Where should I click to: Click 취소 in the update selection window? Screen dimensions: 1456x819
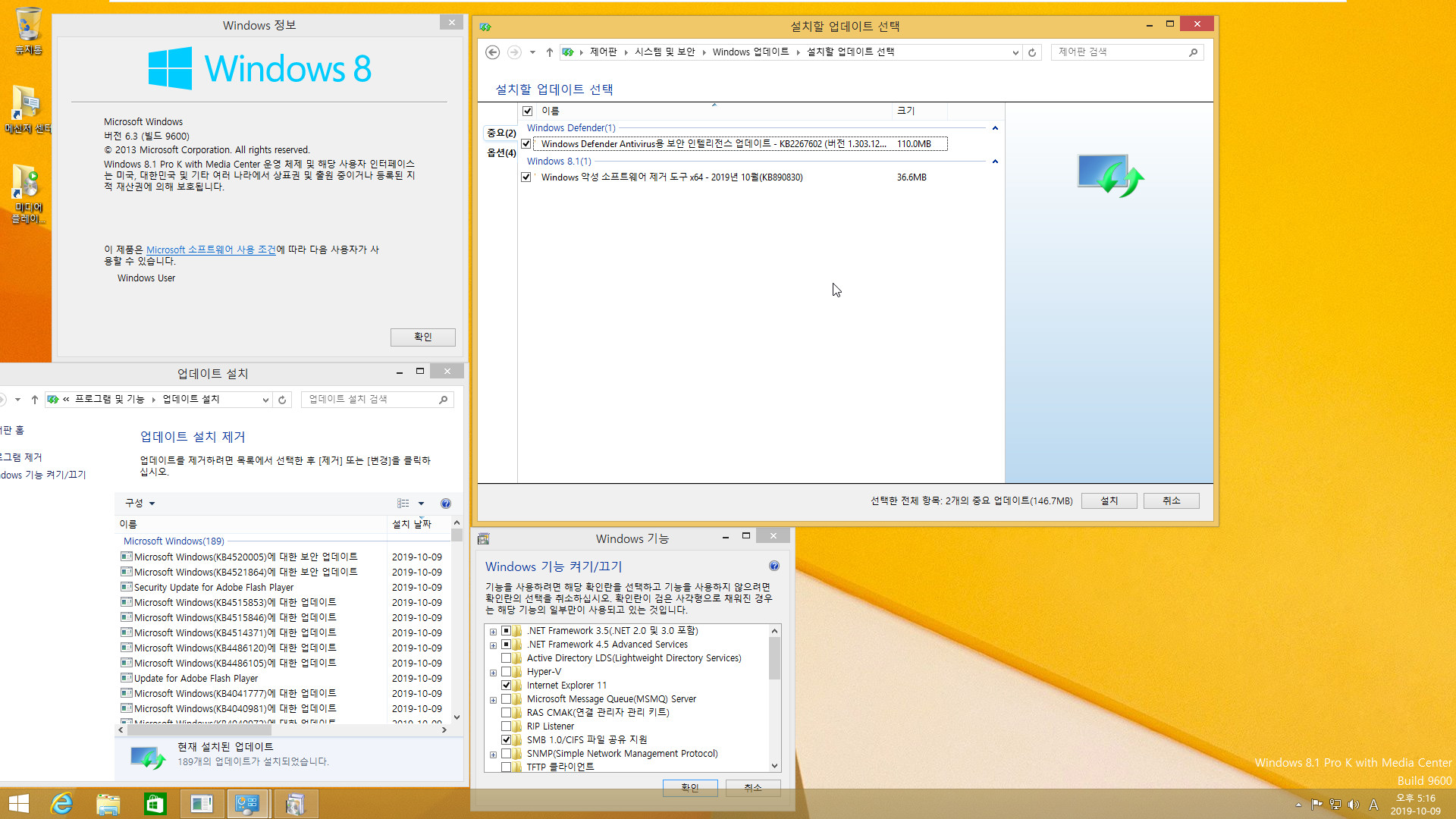click(x=1172, y=500)
